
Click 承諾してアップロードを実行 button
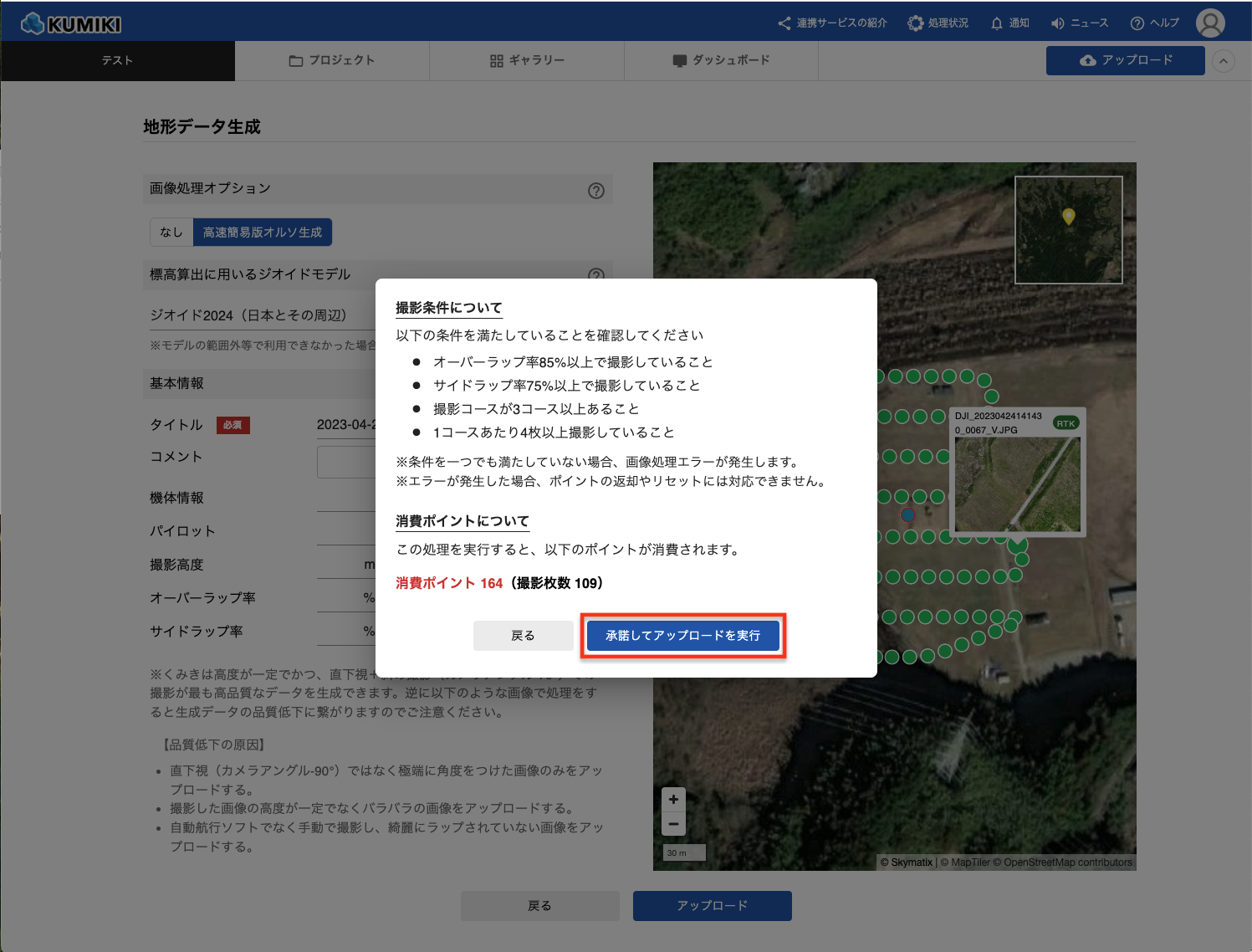[682, 636]
